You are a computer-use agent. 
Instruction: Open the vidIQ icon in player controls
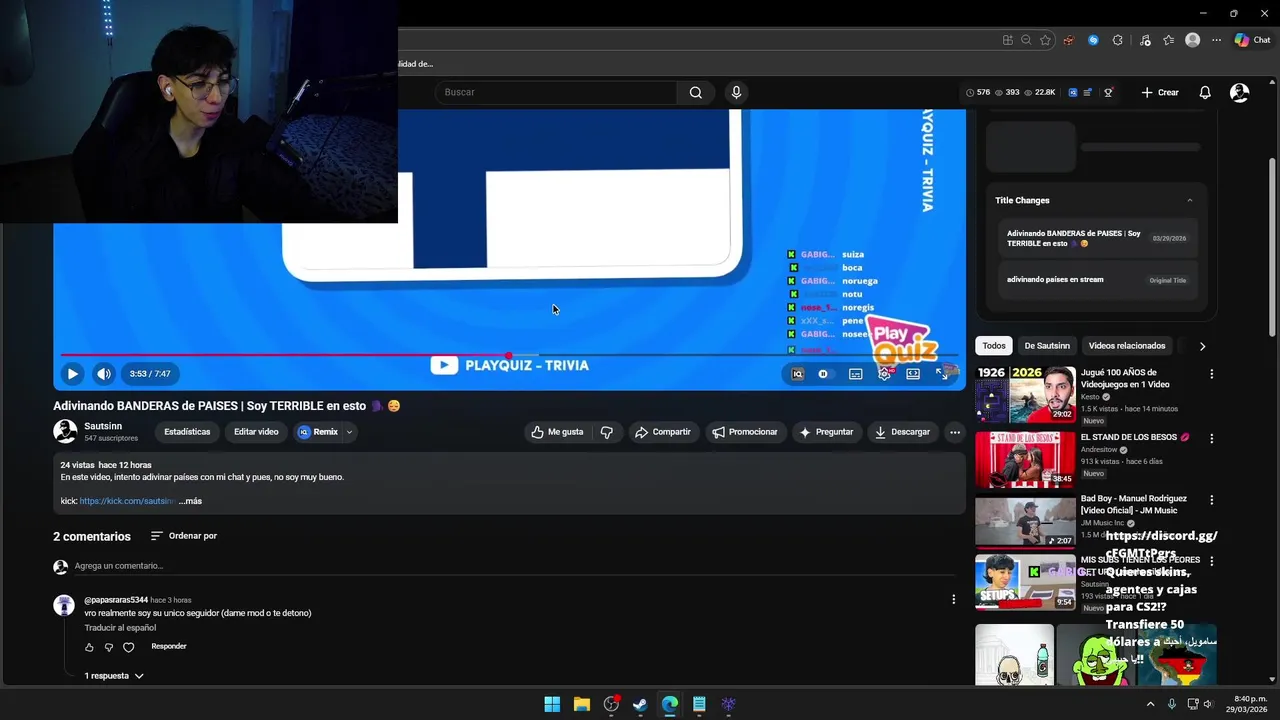click(797, 374)
